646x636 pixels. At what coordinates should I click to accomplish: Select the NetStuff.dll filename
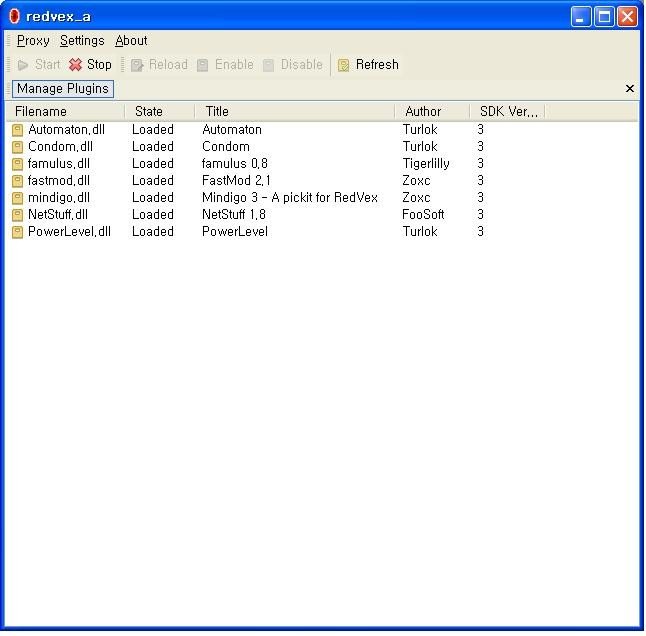click(58, 215)
